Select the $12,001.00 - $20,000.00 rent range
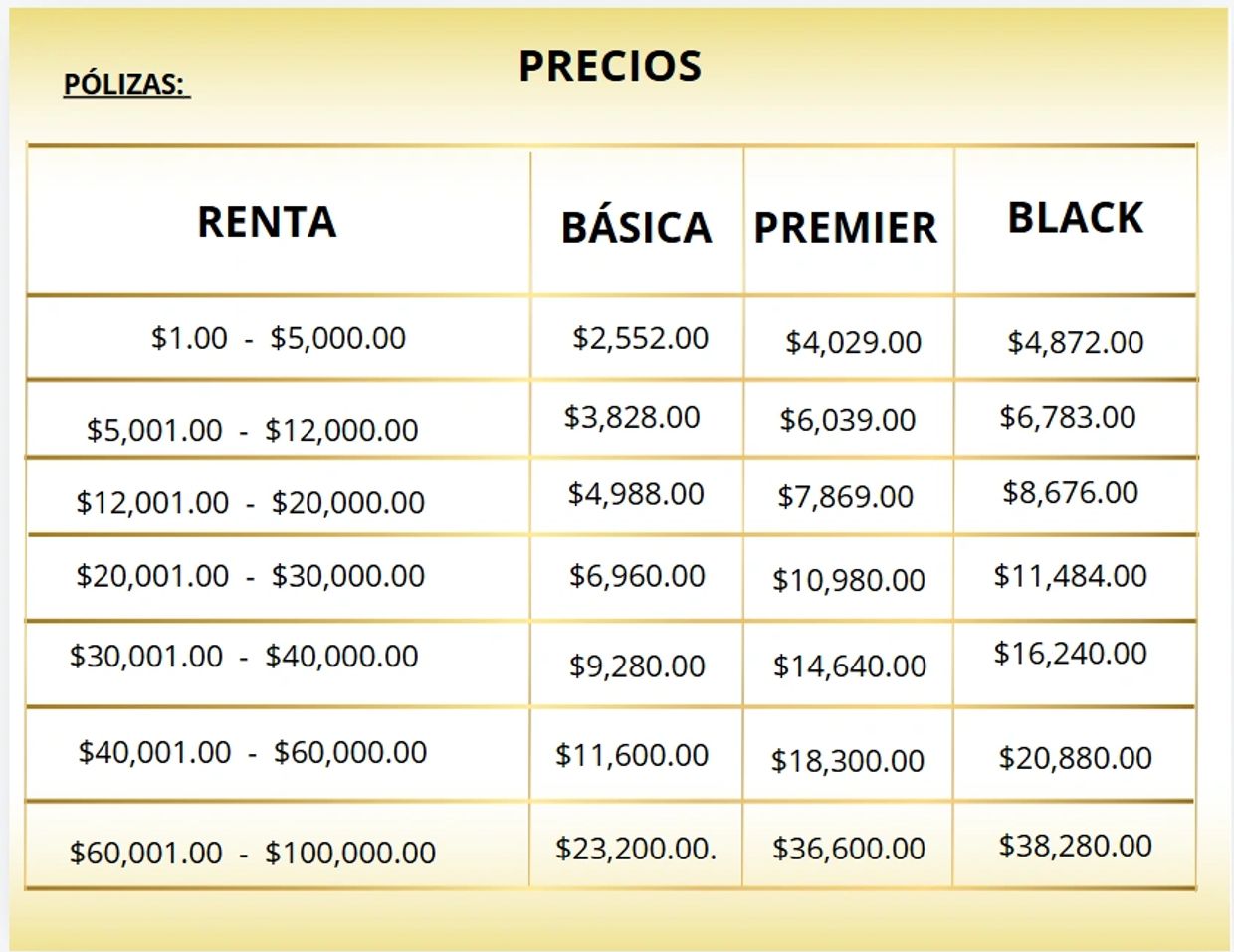 tap(251, 502)
